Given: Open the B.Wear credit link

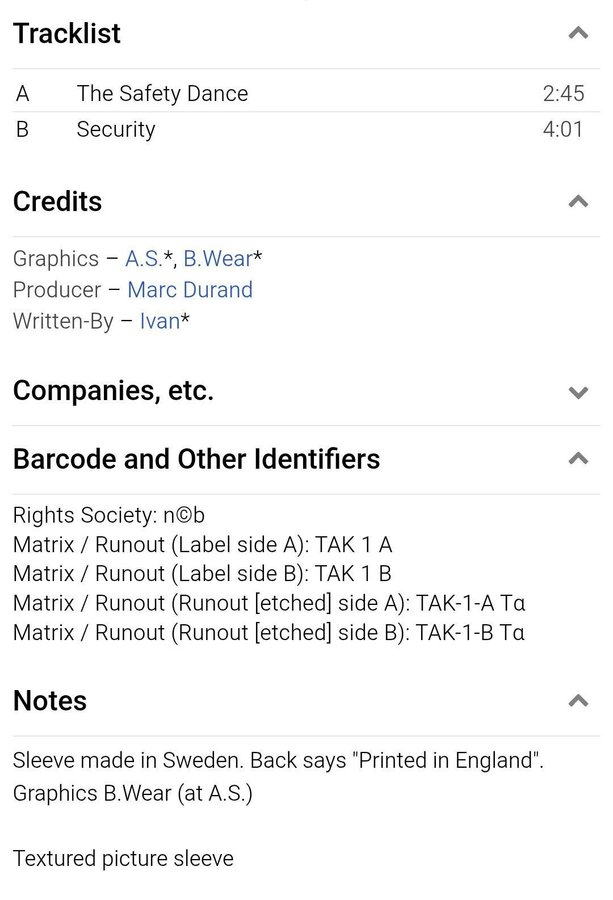Looking at the screenshot, I should (x=218, y=259).
